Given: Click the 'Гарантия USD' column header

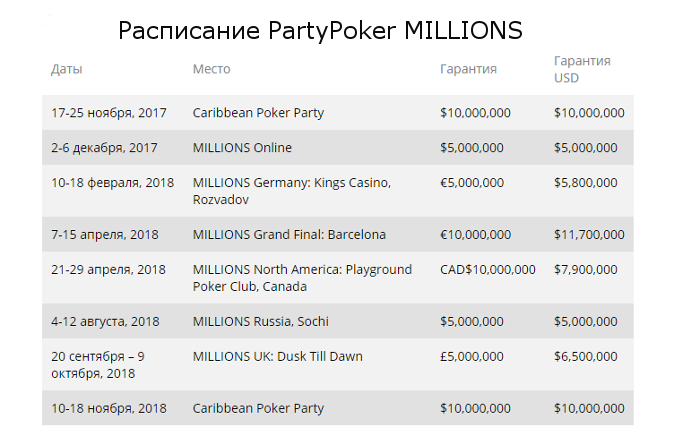Looking at the screenshot, I should 582,69.
